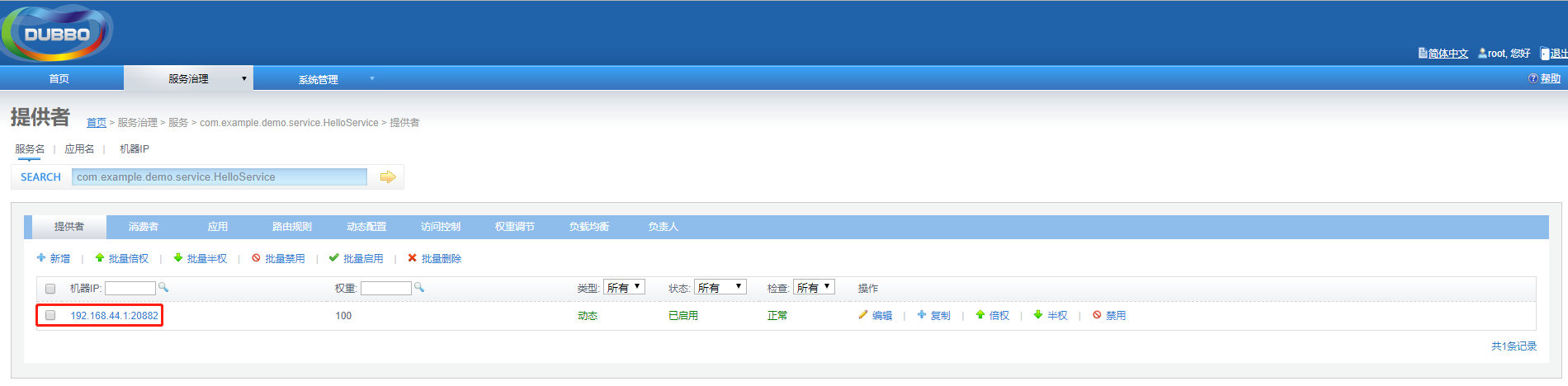Click the 批量倍权 up arrow icon
The width and height of the screenshot is (1568, 386).
pos(100,258)
